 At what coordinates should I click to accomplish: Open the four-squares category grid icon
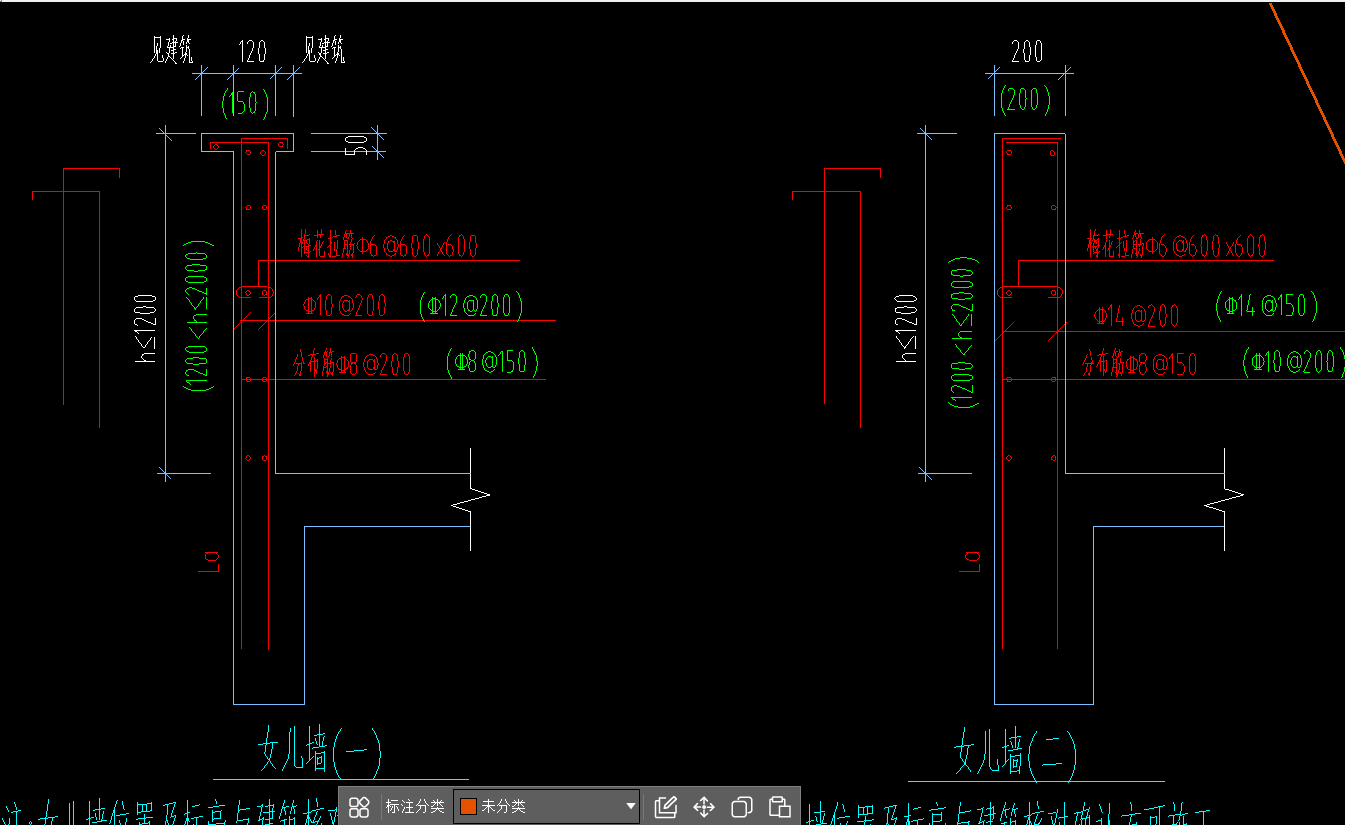359,807
